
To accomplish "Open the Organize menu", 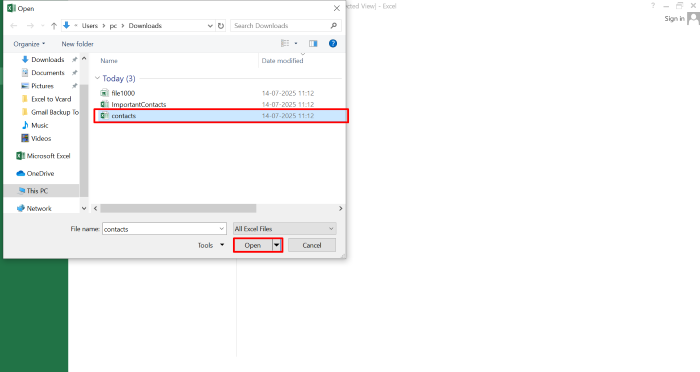I will click(x=29, y=44).
